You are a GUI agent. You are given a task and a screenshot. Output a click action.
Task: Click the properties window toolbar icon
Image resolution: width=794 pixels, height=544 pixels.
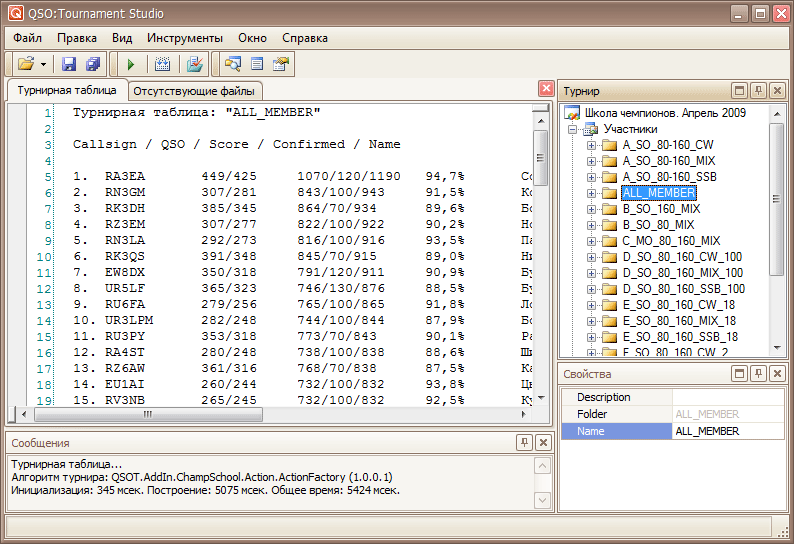pos(281,64)
